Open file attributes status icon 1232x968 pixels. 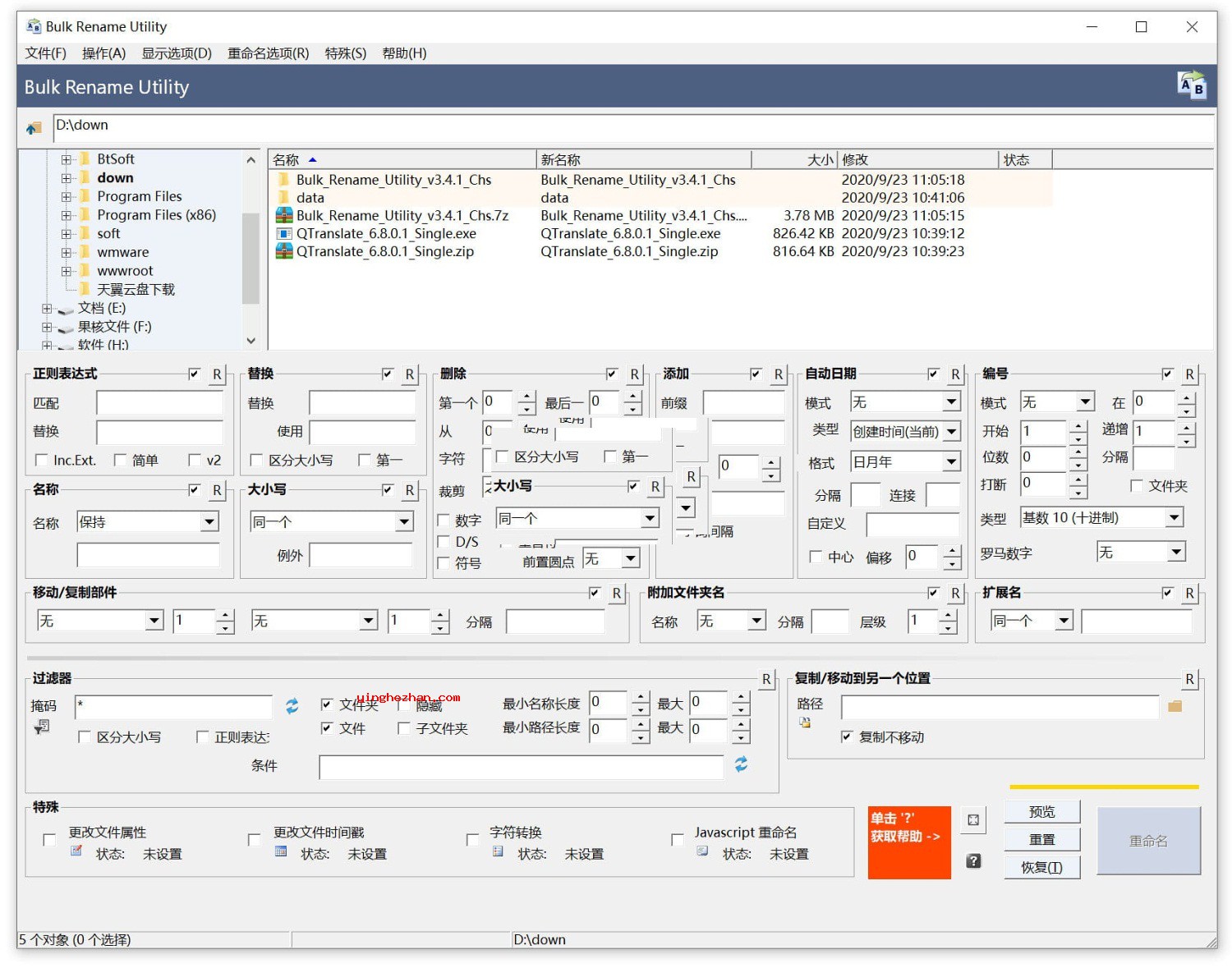(76, 851)
